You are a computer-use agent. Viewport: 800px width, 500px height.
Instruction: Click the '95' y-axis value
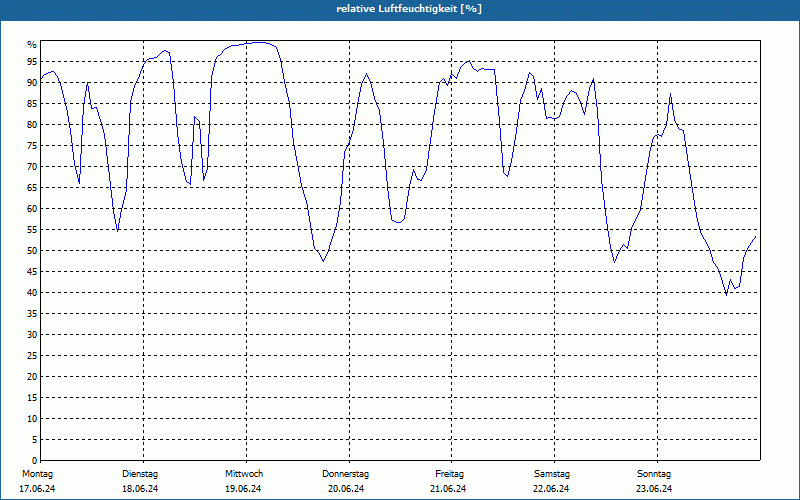(32, 62)
